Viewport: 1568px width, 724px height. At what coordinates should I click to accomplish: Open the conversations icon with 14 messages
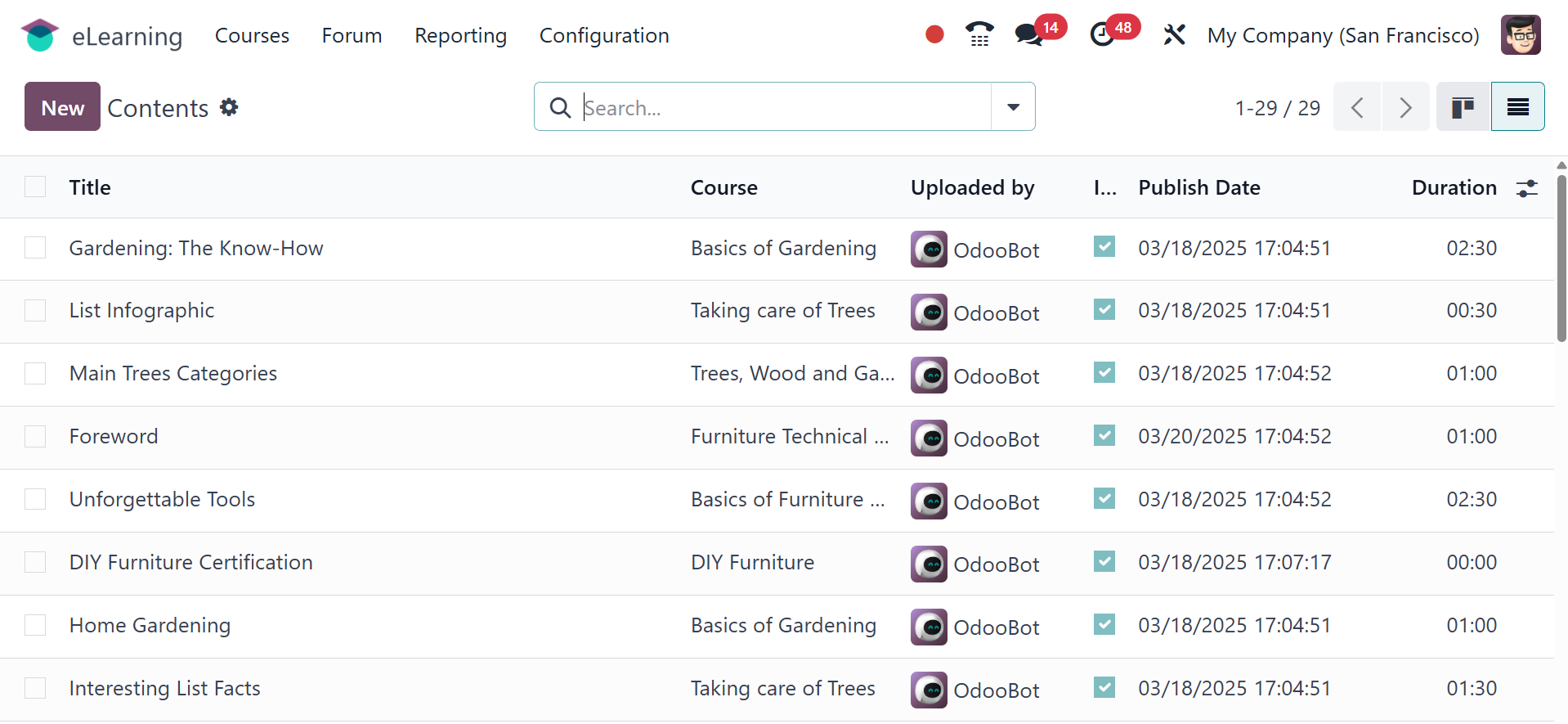[1028, 34]
